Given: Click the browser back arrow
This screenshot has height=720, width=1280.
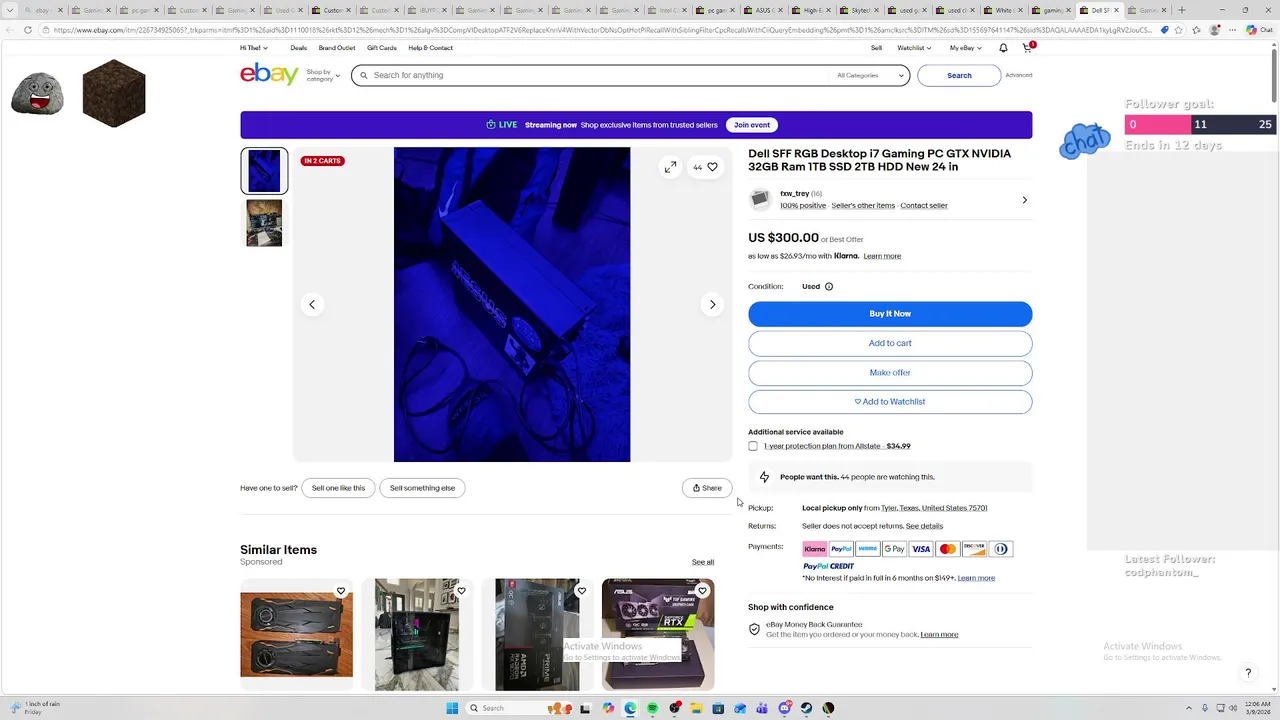Looking at the screenshot, I should [x=10, y=30].
